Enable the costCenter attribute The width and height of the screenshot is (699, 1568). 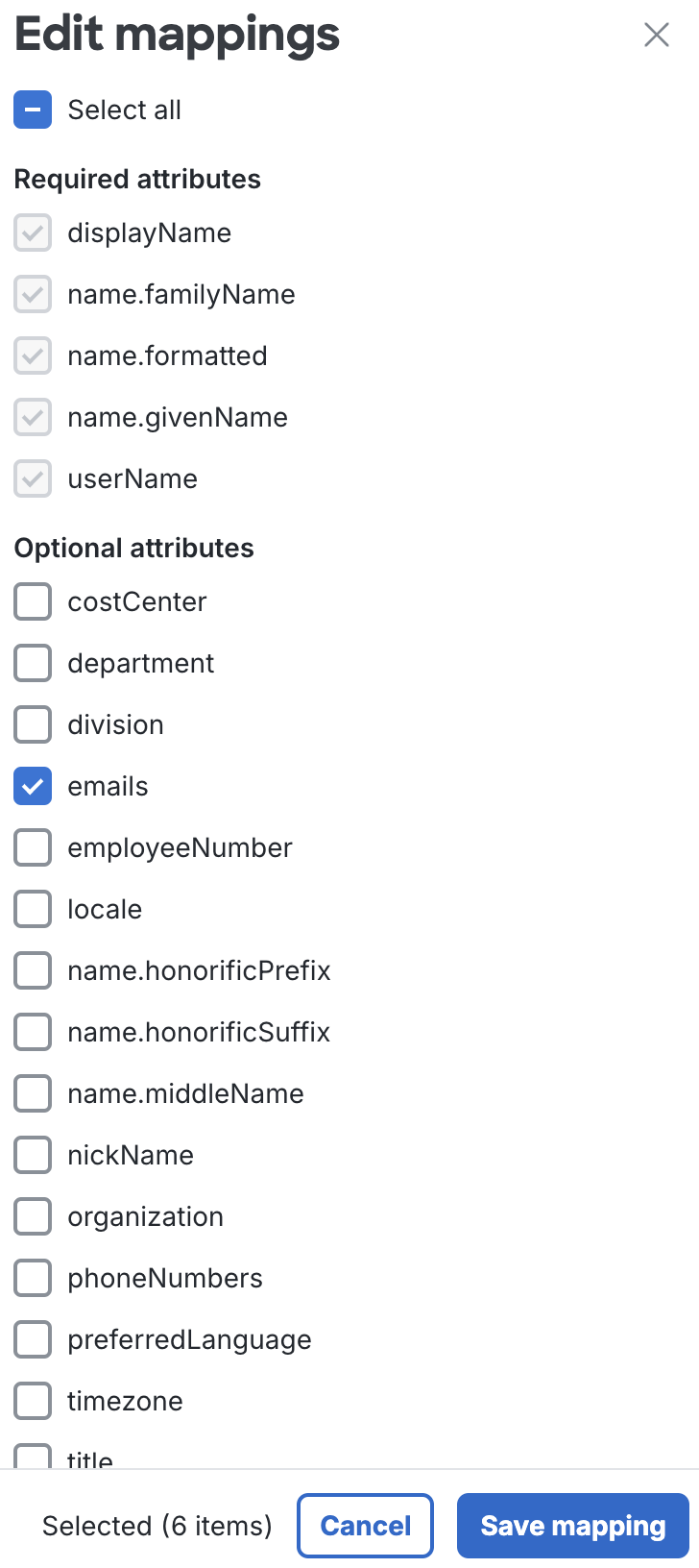click(x=32, y=601)
